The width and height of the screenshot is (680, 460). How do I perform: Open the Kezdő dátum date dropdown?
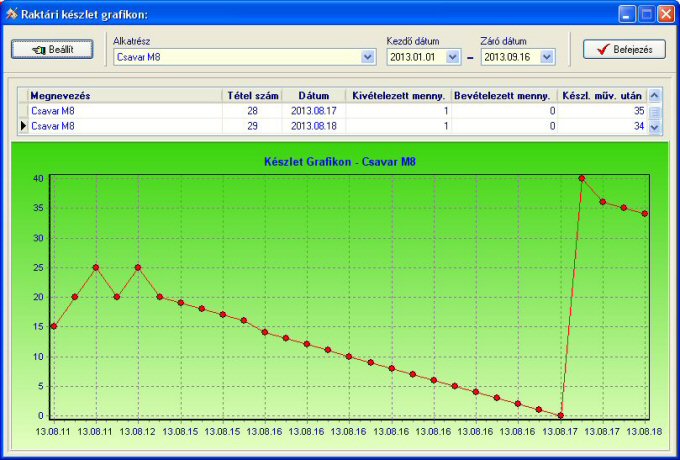point(452,57)
